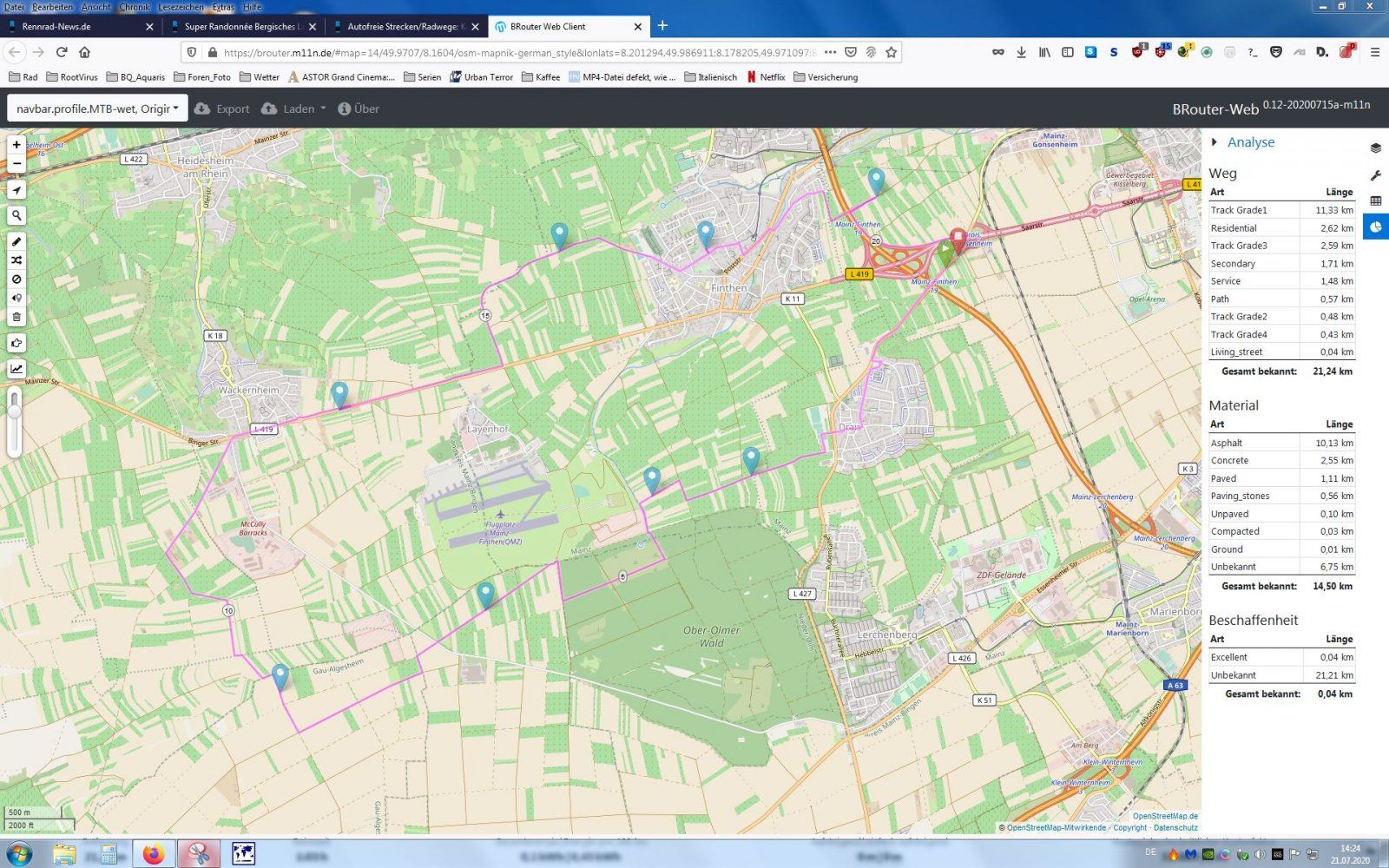Open the Bearbeiten menu
1389x868 pixels.
point(53,7)
